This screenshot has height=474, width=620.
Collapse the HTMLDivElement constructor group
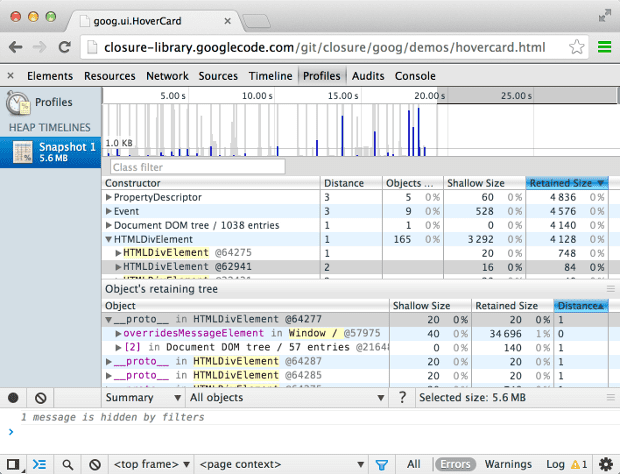[109, 240]
